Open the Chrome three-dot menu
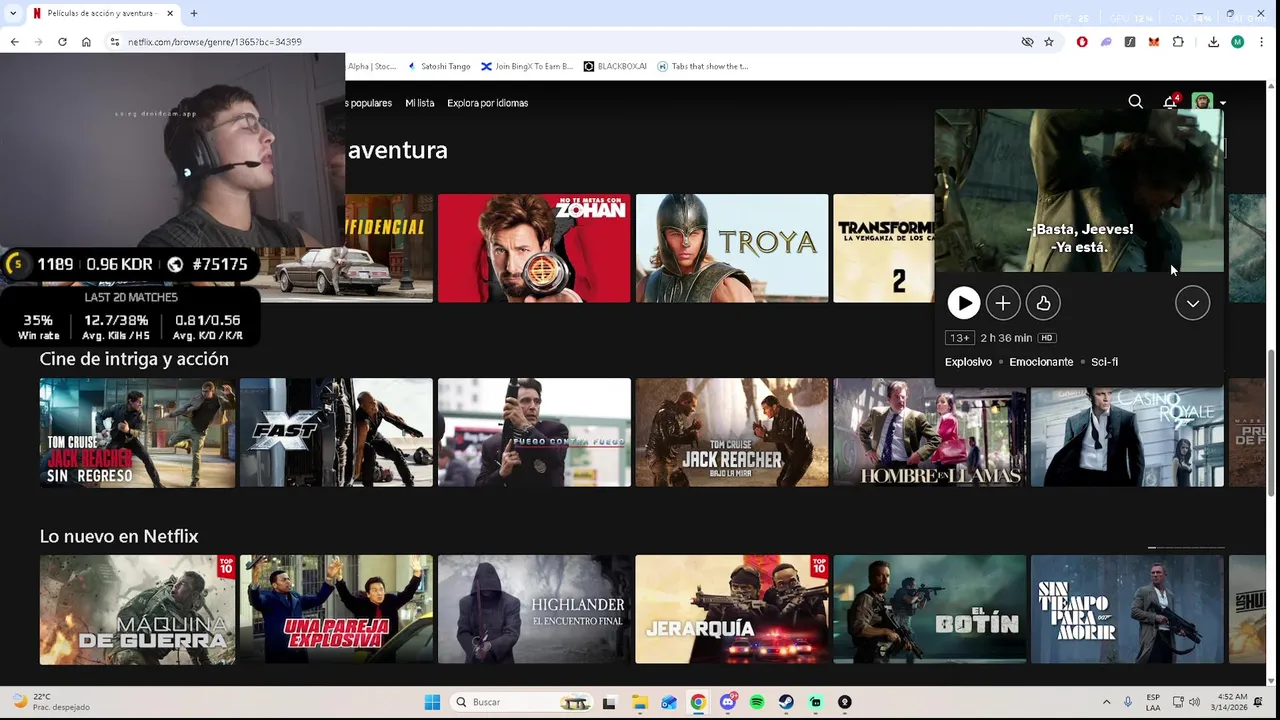The width and height of the screenshot is (1280, 720). point(1262,42)
